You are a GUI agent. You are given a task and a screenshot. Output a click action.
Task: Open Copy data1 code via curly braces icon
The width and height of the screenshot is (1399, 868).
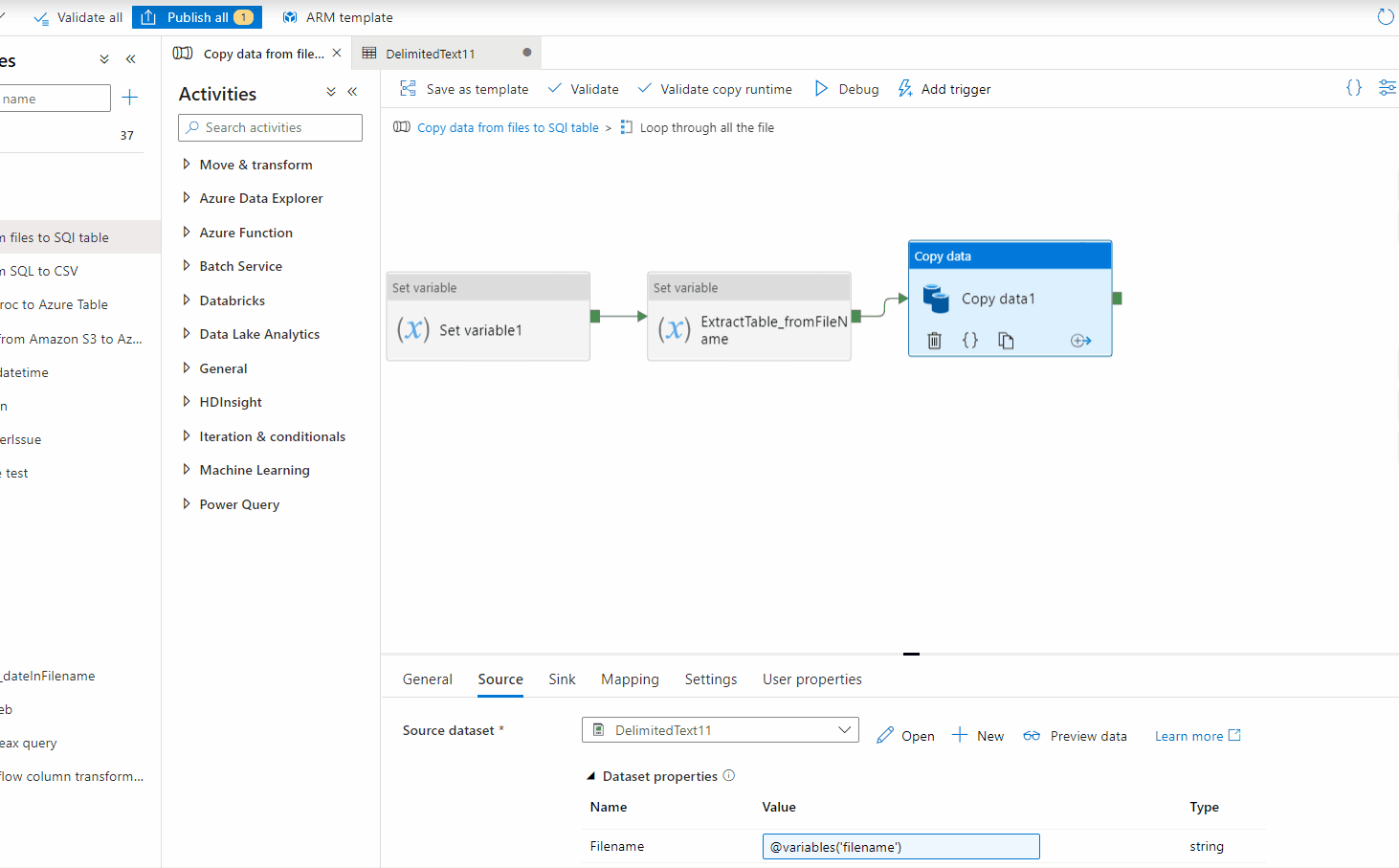(969, 340)
